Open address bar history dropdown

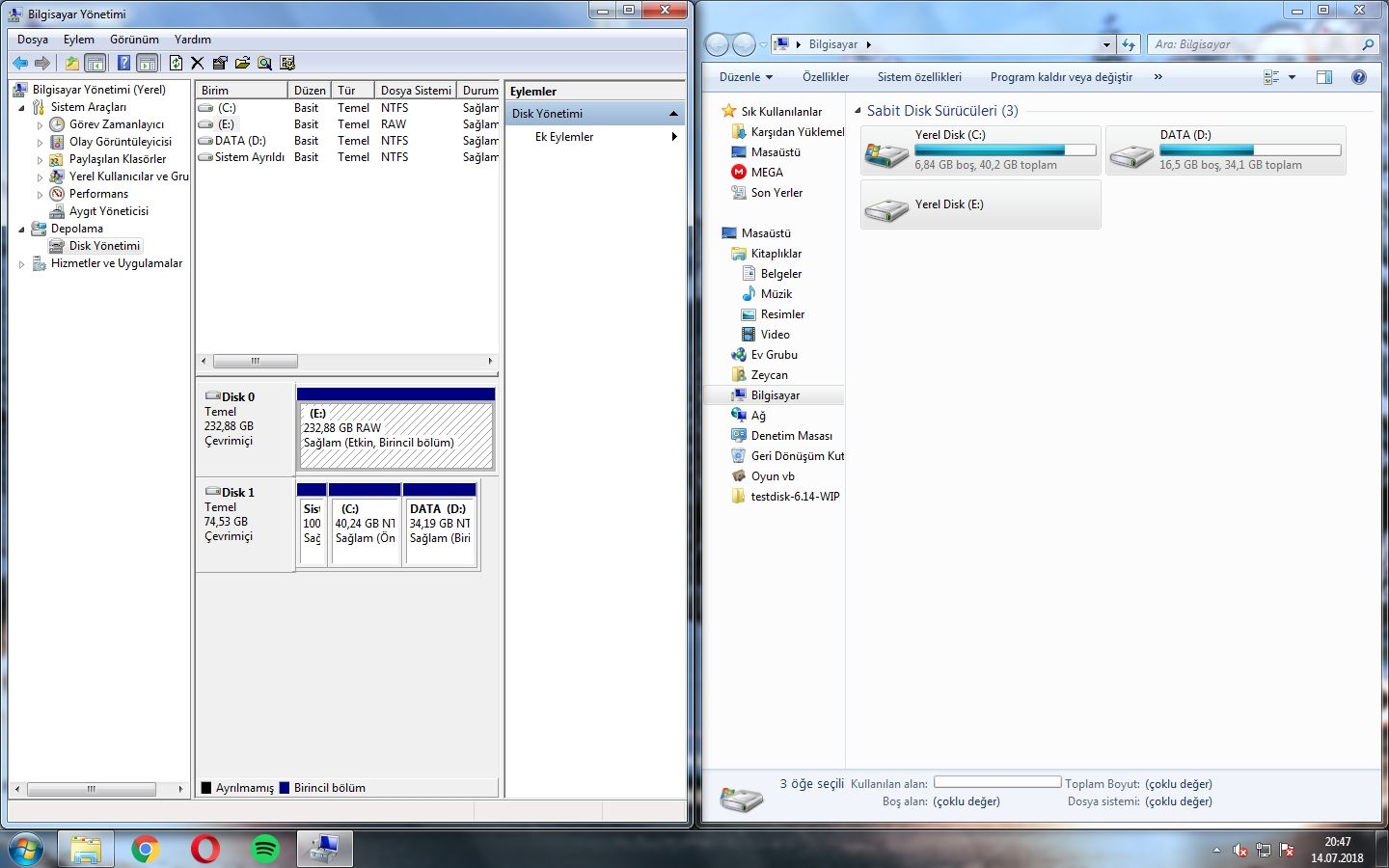pos(1106,44)
